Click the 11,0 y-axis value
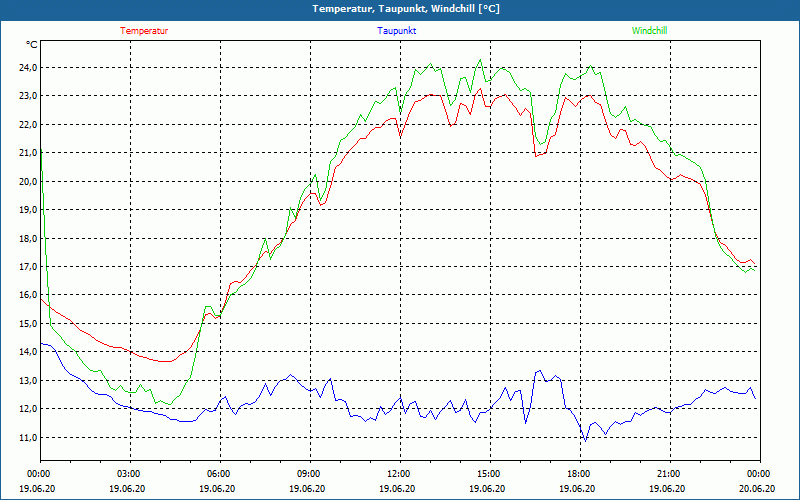Image resolution: width=800 pixels, height=500 pixels. point(26,437)
